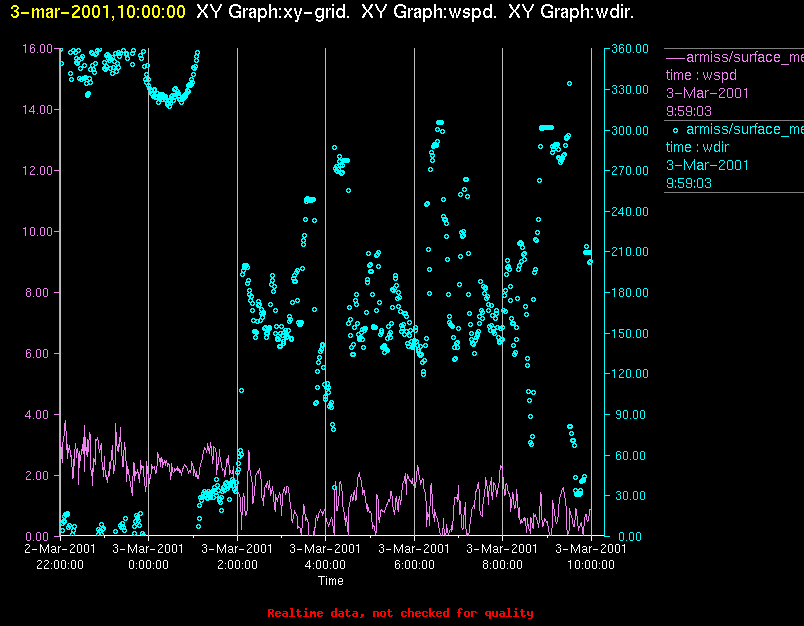
Task: Click the 2-Mar-2001 22:00:00 time label
Action: (60, 557)
